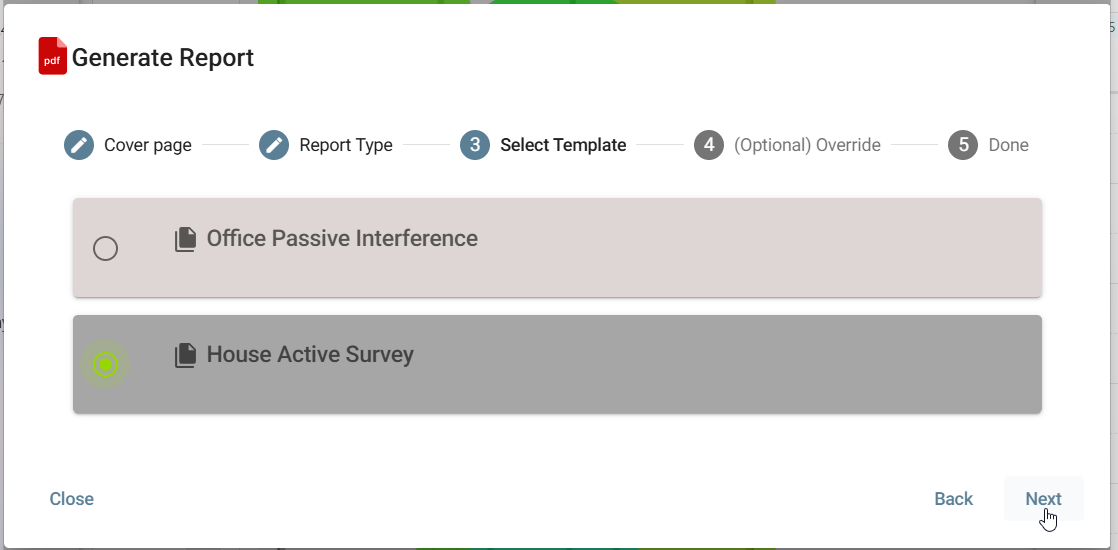Image resolution: width=1118 pixels, height=550 pixels.
Task: Jump to the Done step label
Action: click(x=1008, y=145)
